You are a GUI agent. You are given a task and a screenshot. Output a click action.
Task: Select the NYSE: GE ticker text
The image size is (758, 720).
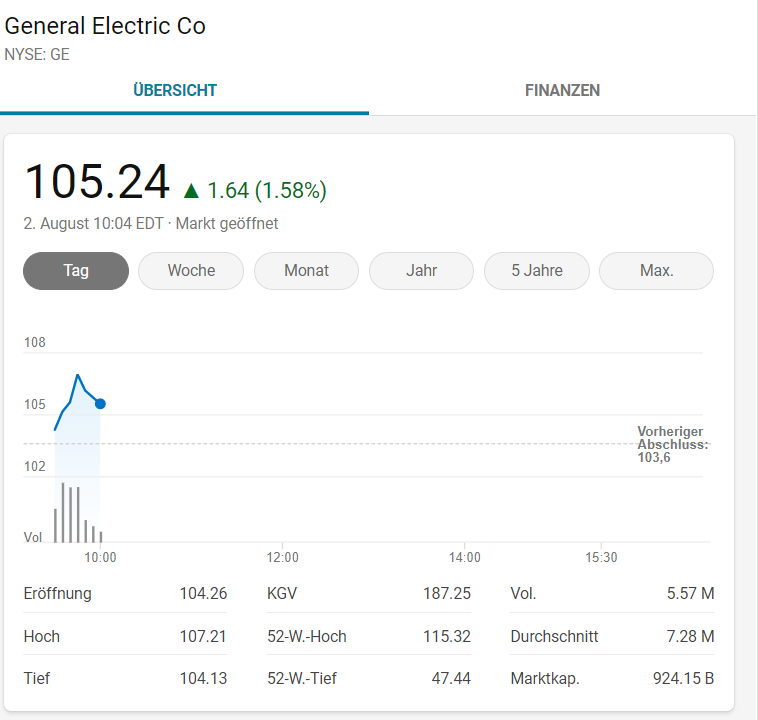37,55
